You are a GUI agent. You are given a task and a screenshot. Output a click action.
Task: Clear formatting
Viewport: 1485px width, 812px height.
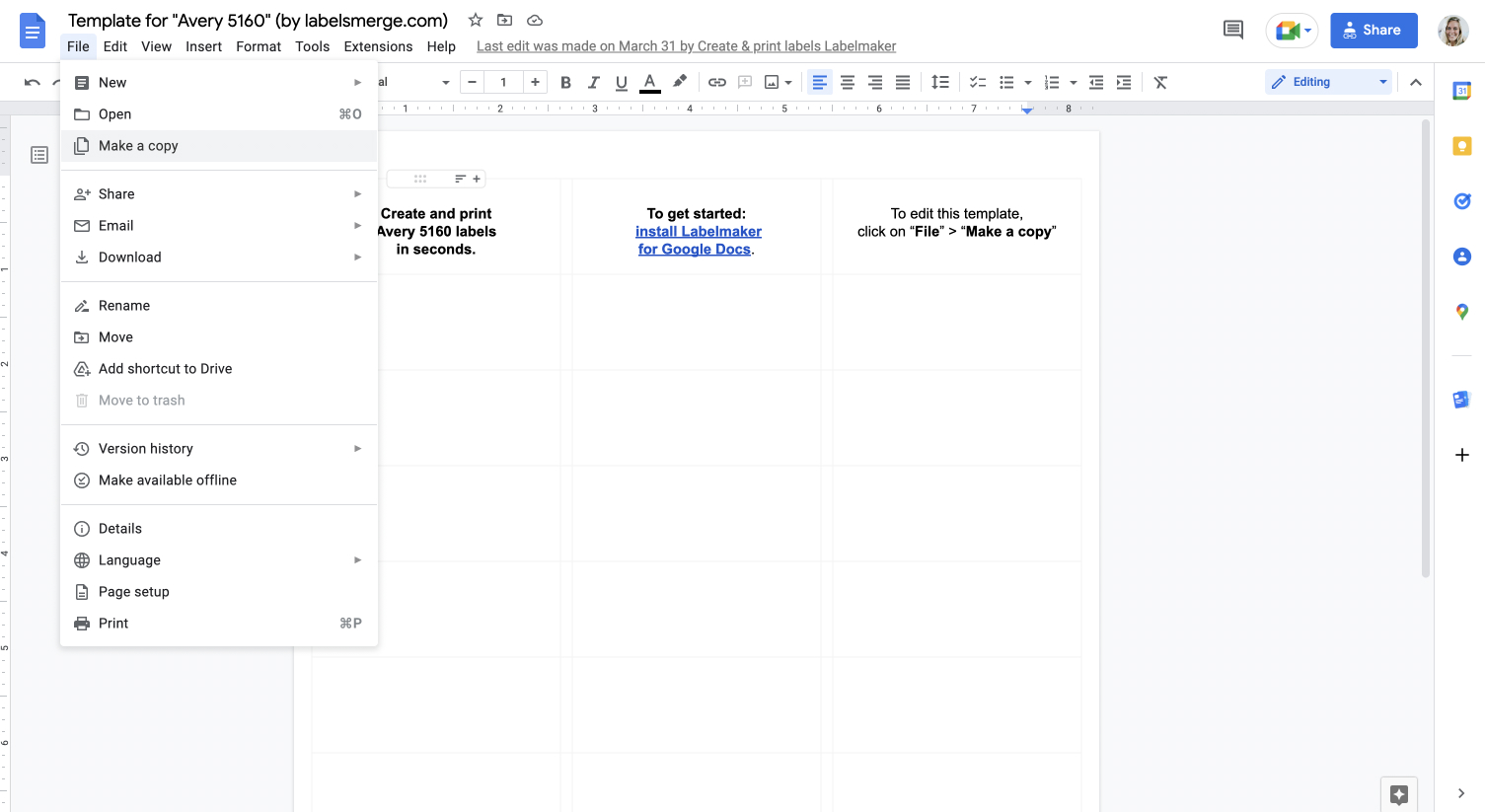click(1160, 83)
